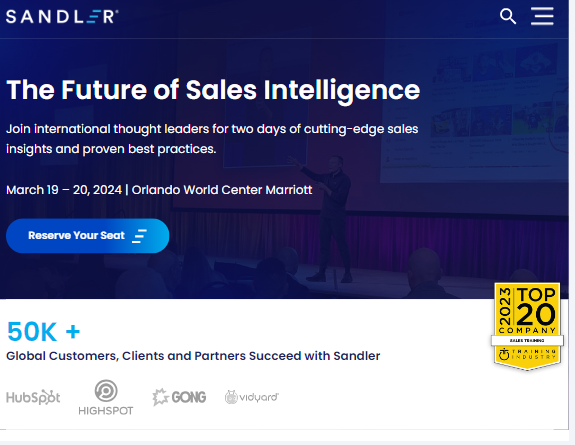
Task: Click the Vidyard logo
Action: [252, 397]
